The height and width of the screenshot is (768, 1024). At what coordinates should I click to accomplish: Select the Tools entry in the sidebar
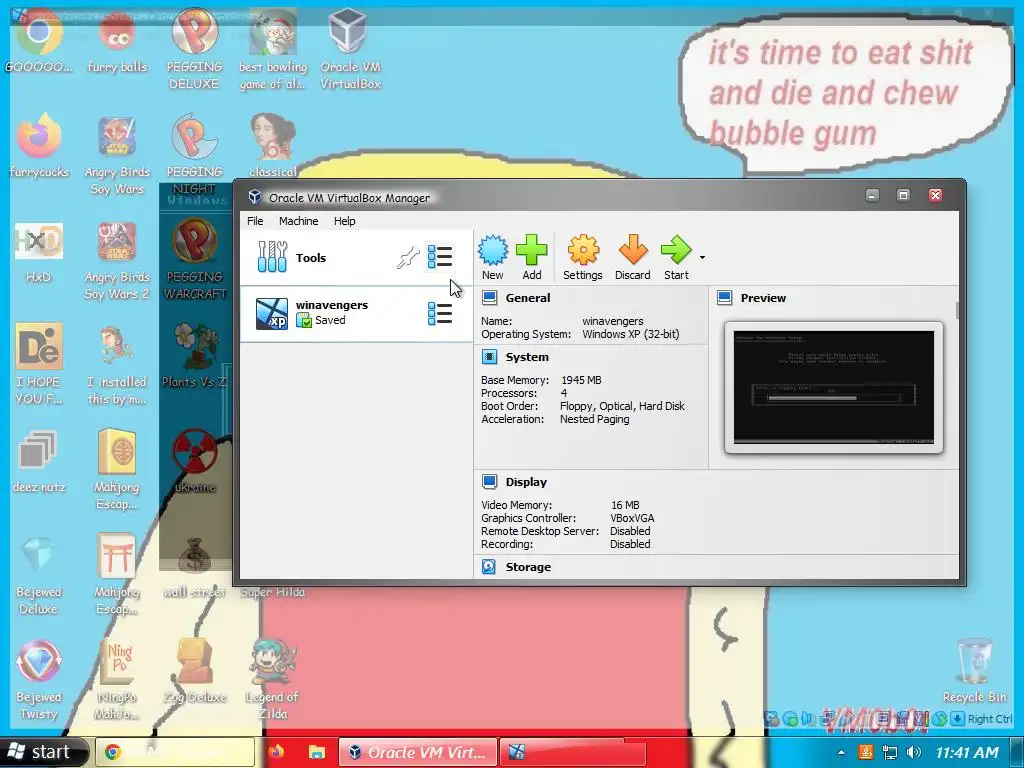click(x=356, y=257)
